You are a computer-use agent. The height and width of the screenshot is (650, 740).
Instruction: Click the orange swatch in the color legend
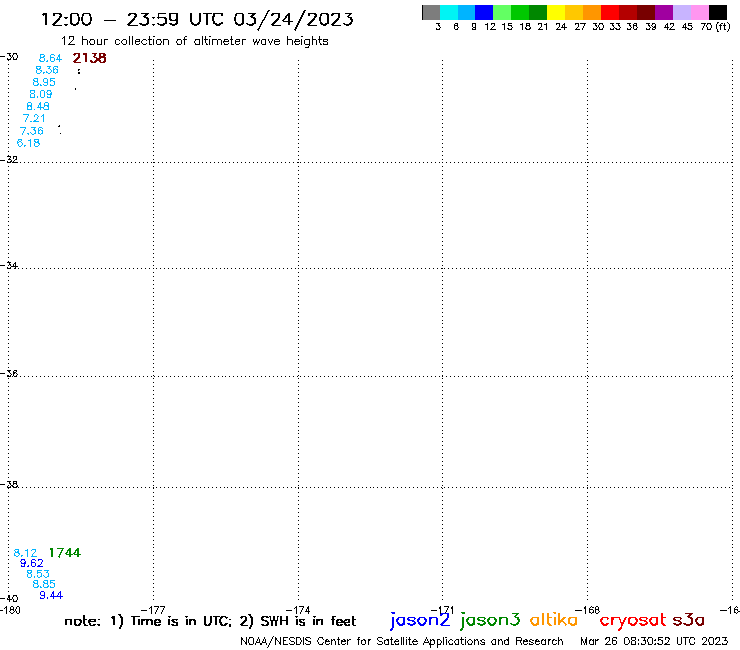[x=592, y=12]
